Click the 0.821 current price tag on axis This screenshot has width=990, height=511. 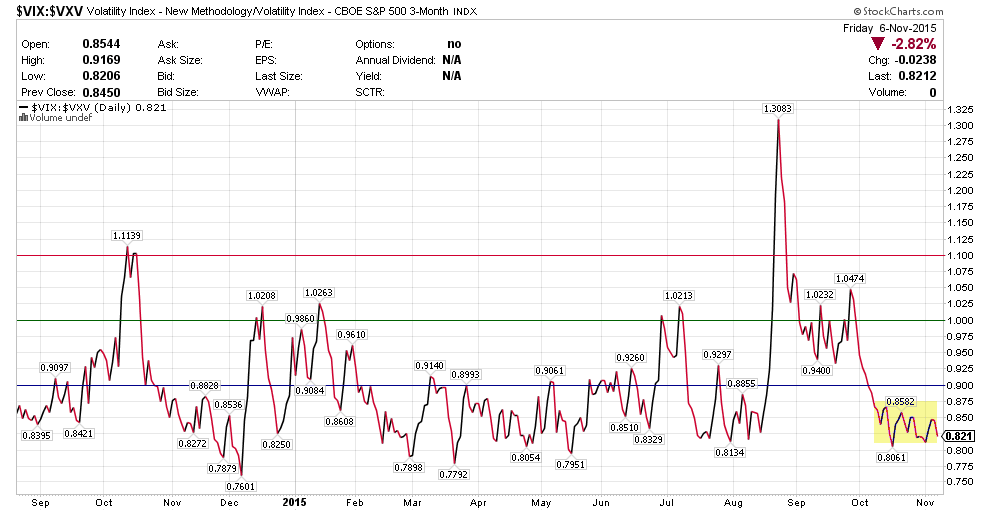click(x=959, y=436)
